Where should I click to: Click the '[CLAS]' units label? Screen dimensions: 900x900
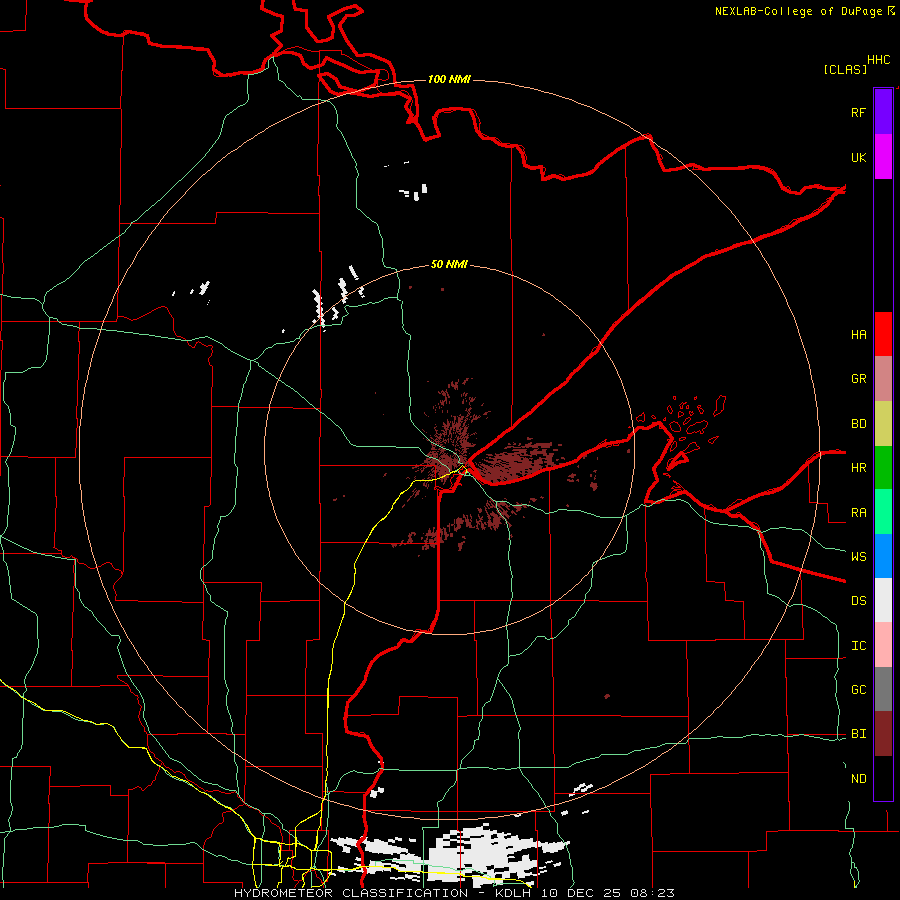[845, 69]
